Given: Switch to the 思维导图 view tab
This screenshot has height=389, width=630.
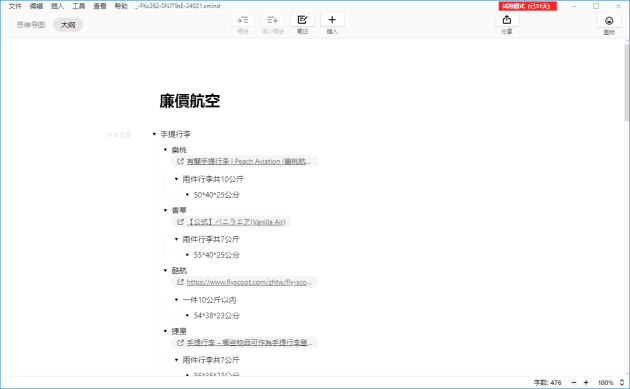Looking at the screenshot, I should tap(31, 25).
